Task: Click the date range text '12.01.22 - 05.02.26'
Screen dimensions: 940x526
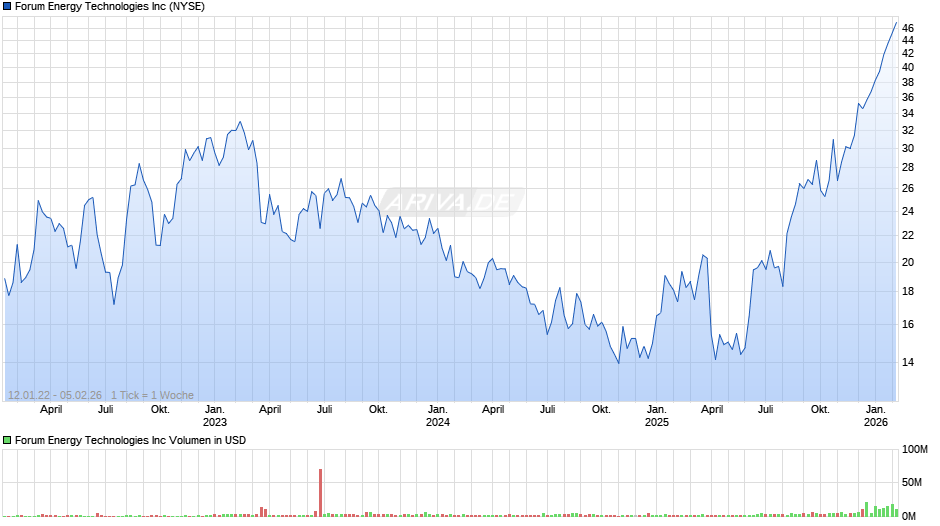Action: click(55, 395)
